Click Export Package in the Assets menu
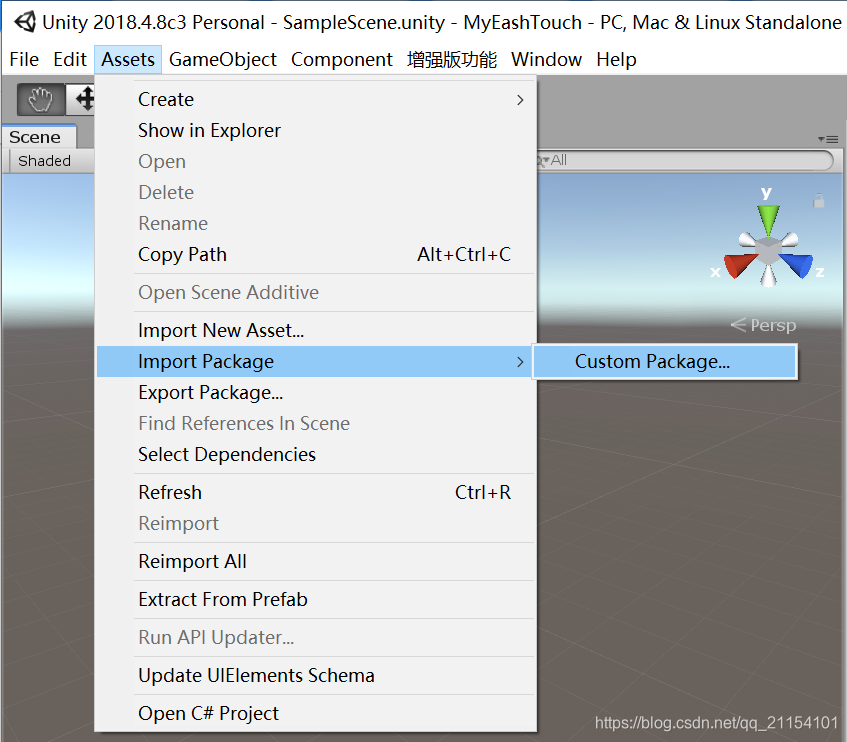The image size is (847, 742). pyautogui.click(x=210, y=392)
